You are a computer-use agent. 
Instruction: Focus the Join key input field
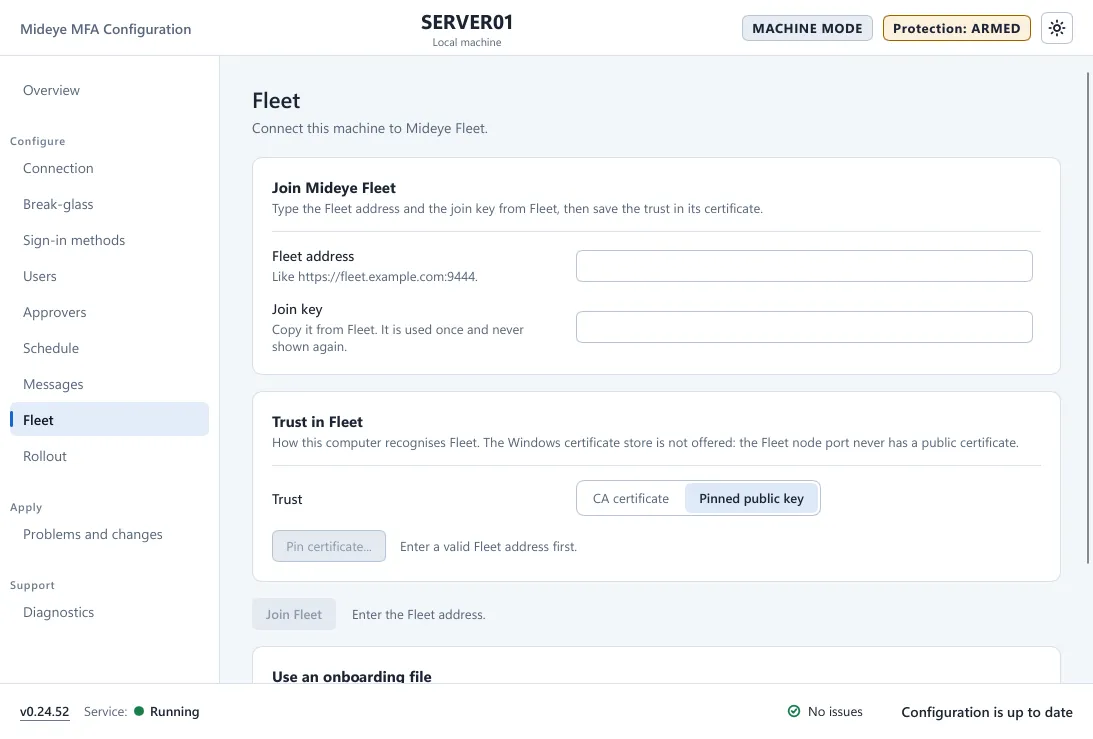click(x=804, y=327)
